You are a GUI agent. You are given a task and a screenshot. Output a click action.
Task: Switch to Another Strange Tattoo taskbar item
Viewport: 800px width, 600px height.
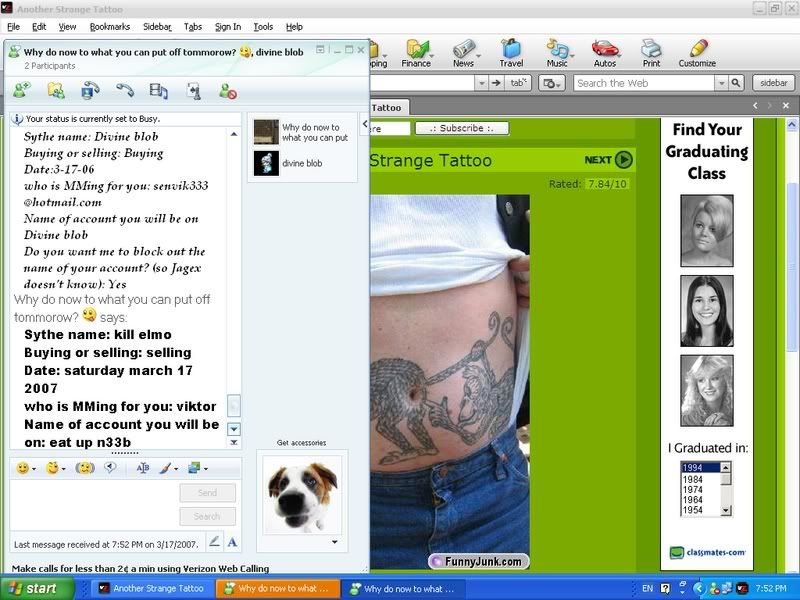tap(152, 588)
